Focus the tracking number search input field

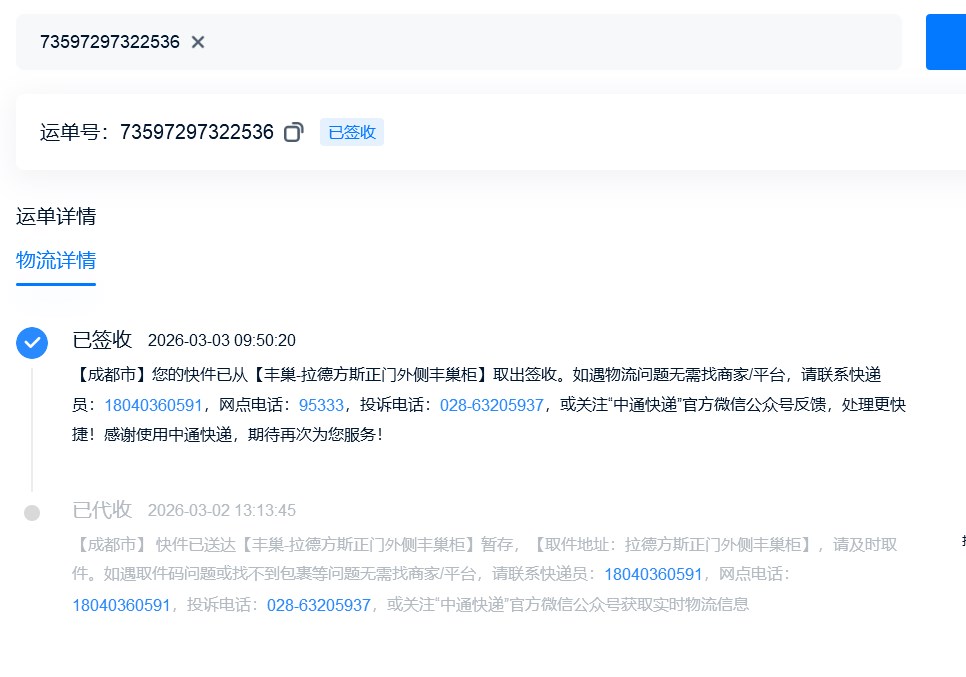coord(550,42)
